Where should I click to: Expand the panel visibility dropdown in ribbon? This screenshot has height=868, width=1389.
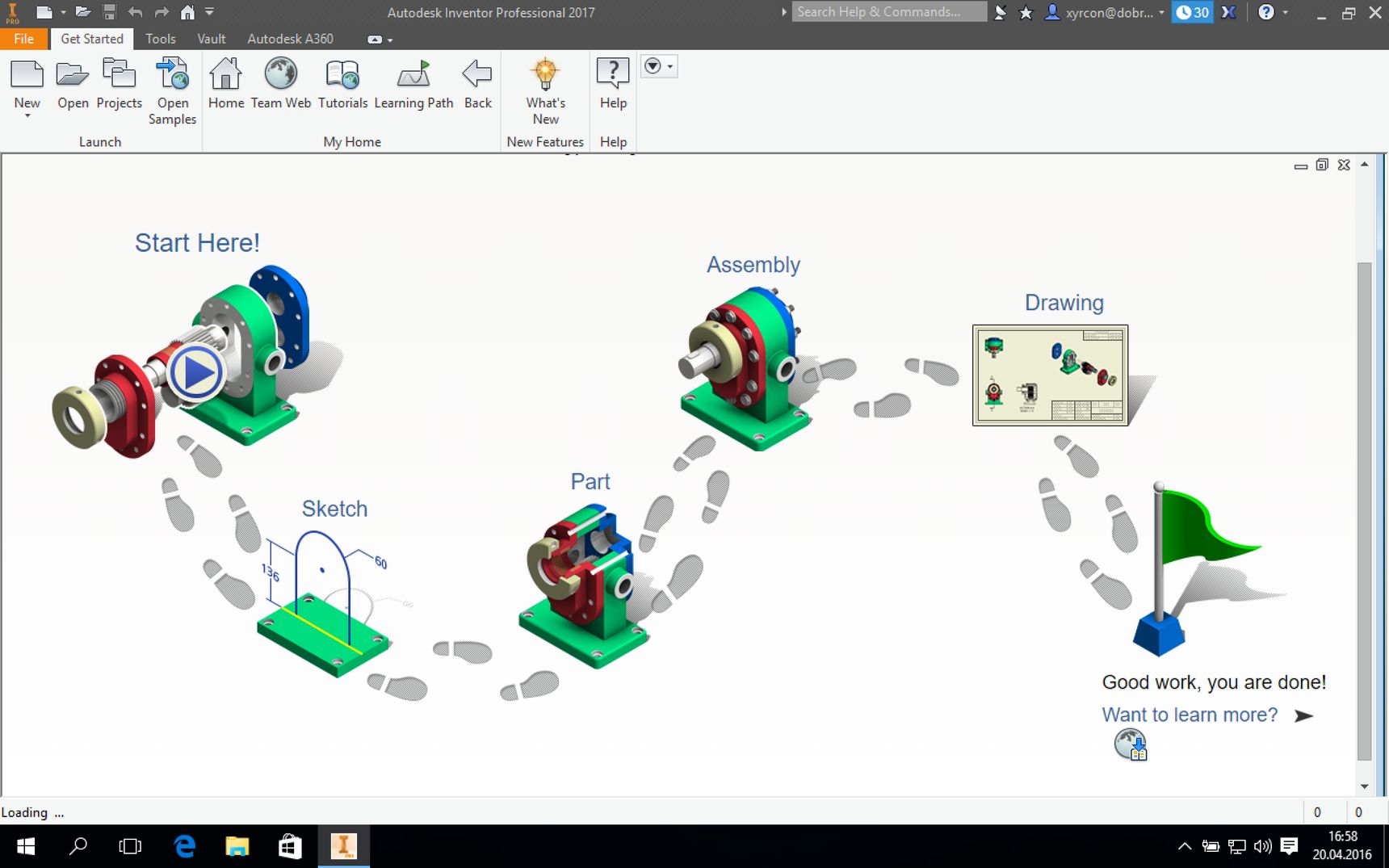(x=659, y=66)
